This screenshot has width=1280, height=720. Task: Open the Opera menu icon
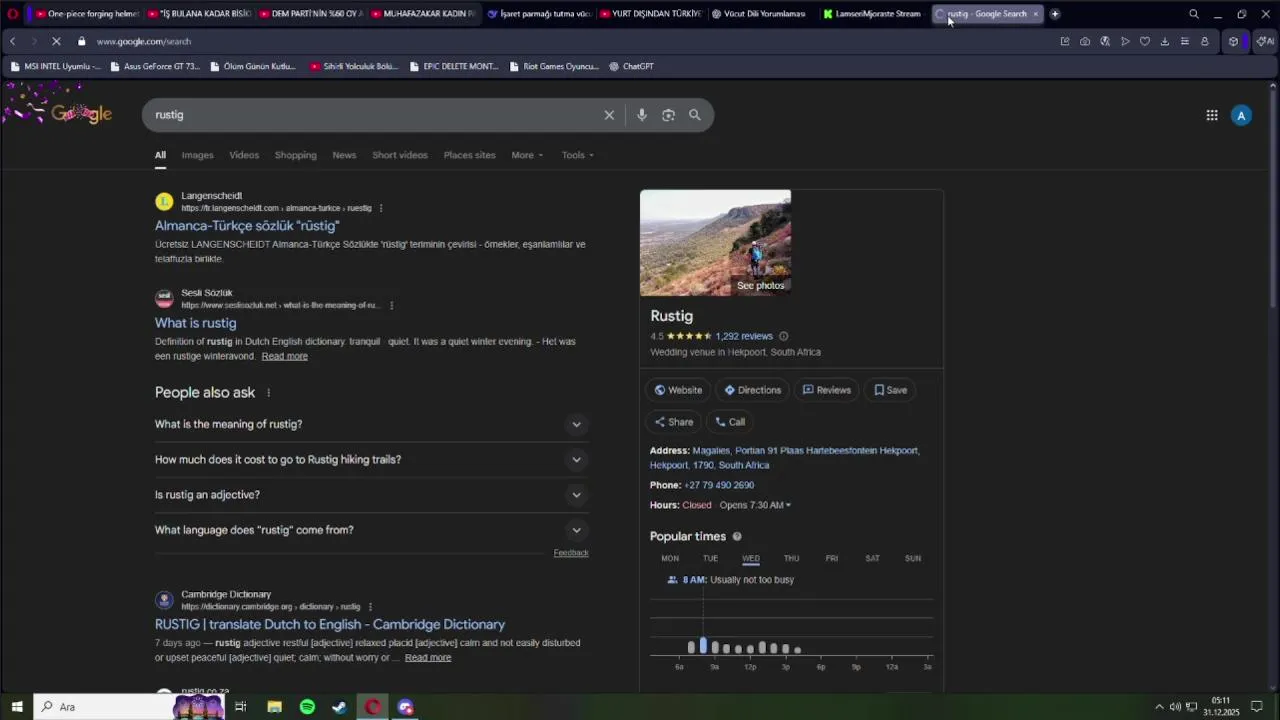(12, 14)
